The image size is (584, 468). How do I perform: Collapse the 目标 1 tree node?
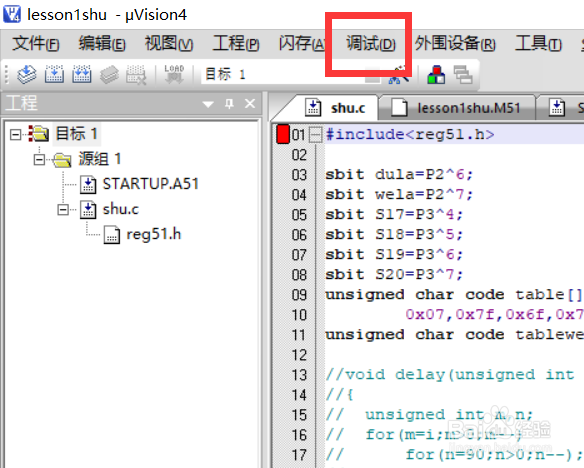pyautogui.click(x=15, y=134)
